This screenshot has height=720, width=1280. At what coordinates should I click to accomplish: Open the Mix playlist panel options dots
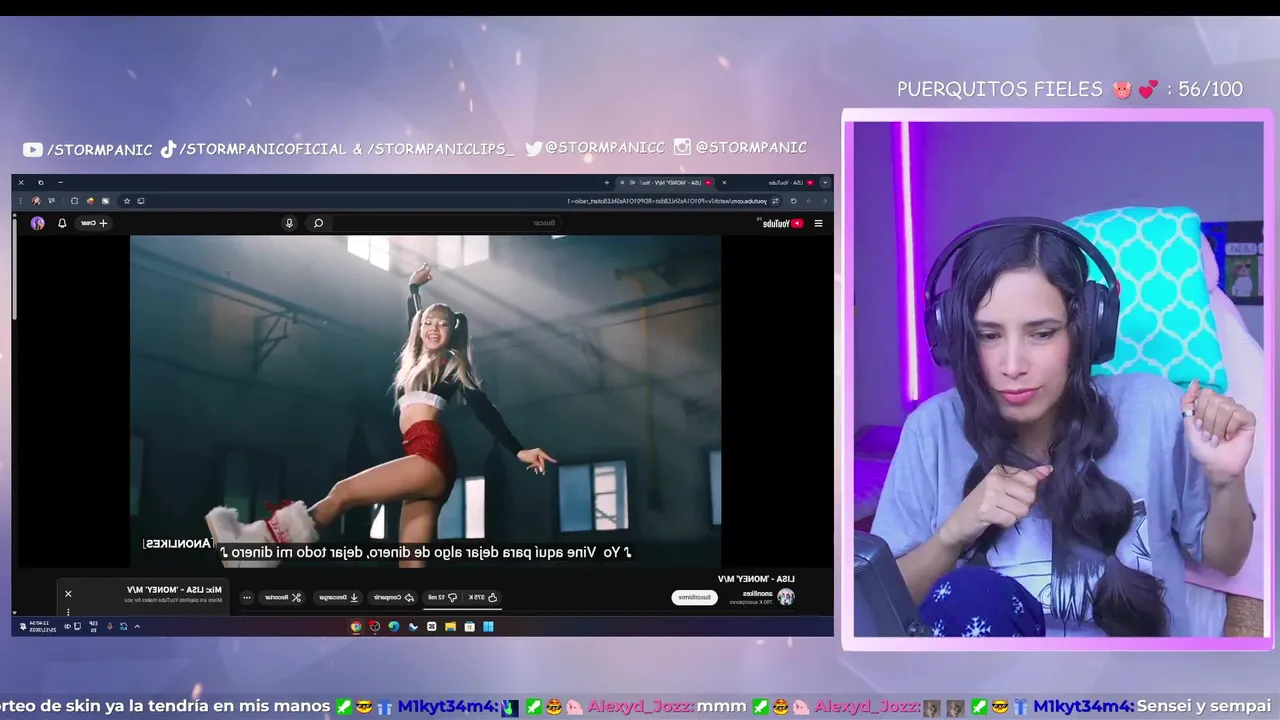pyautogui.click(x=68, y=612)
